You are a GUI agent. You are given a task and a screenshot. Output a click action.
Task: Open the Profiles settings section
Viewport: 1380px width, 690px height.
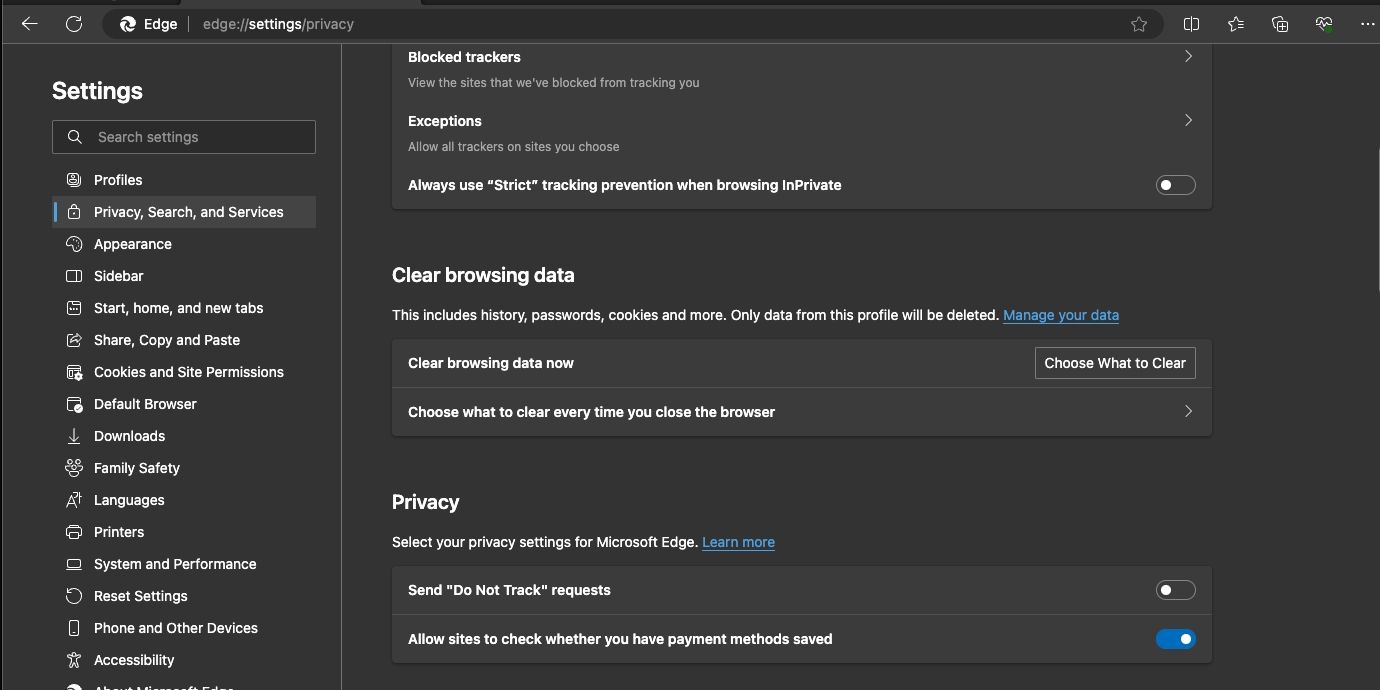[118, 180]
